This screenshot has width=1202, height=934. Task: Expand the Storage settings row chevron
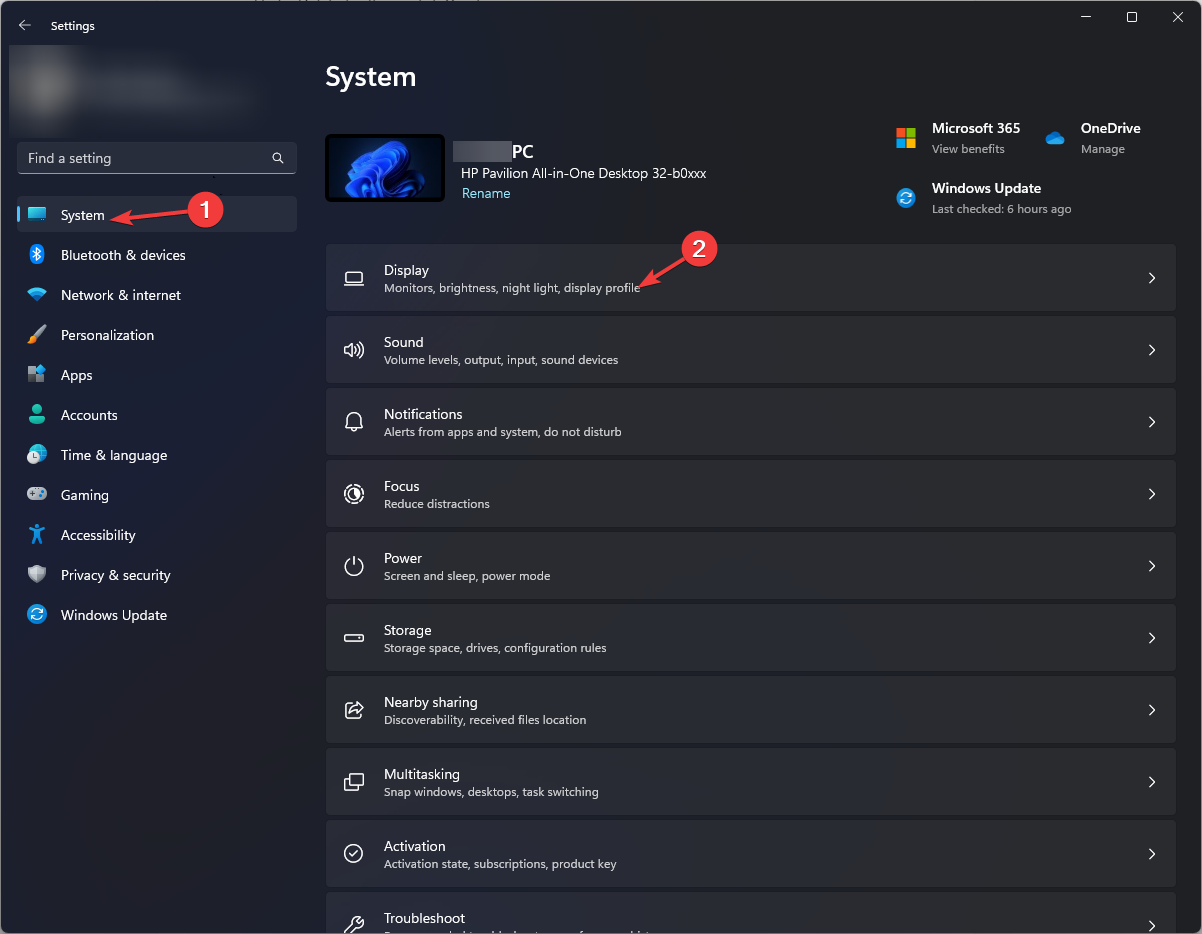click(1151, 637)
